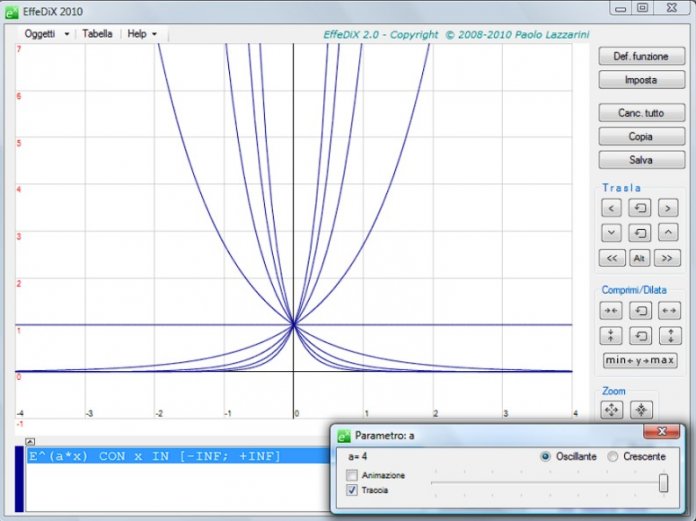Enable the Animazione checkbox
The image size is (696, 521).
click(352, 475)
